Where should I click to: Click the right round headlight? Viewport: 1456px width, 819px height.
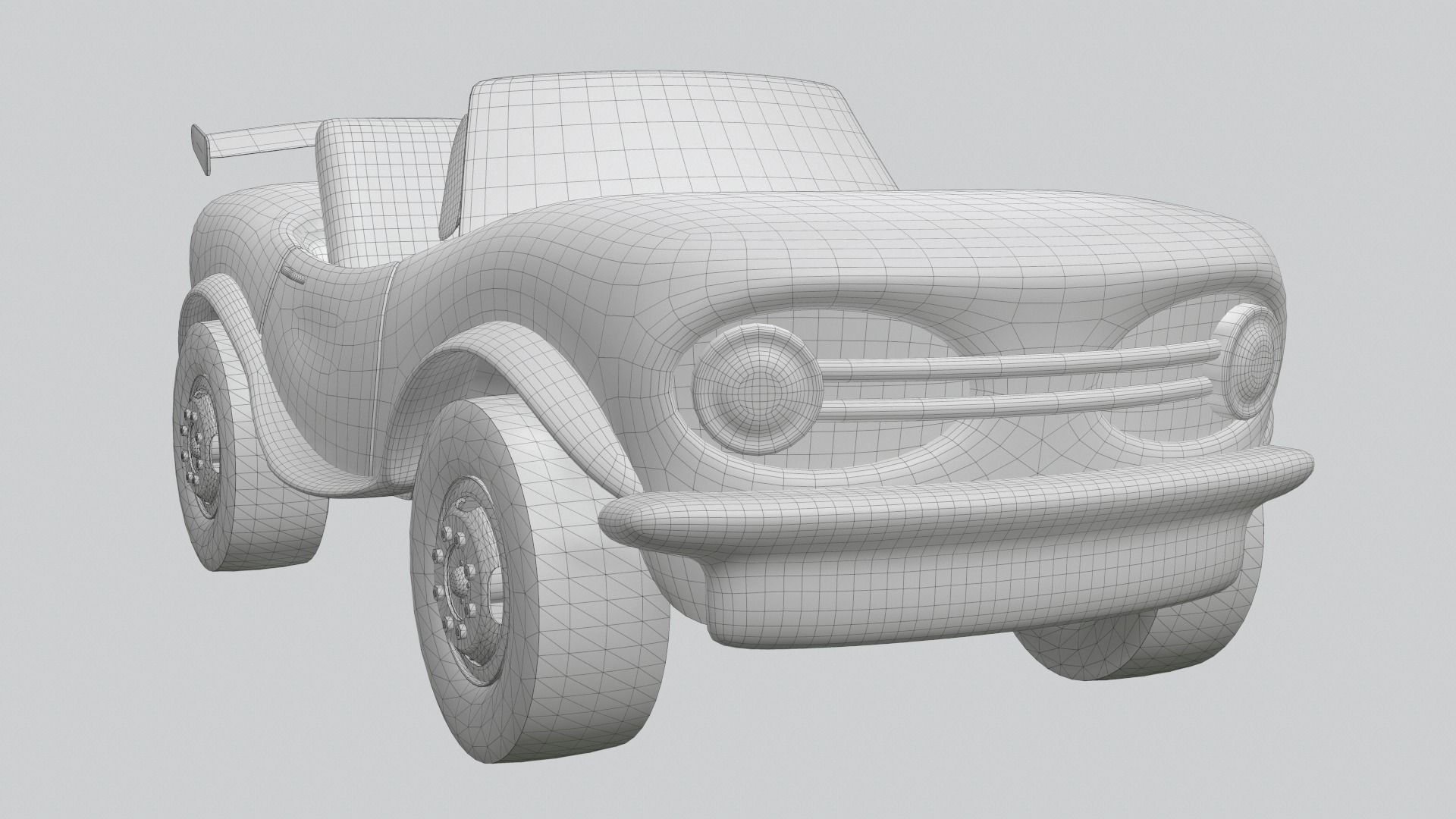[x=1253, y=361]
